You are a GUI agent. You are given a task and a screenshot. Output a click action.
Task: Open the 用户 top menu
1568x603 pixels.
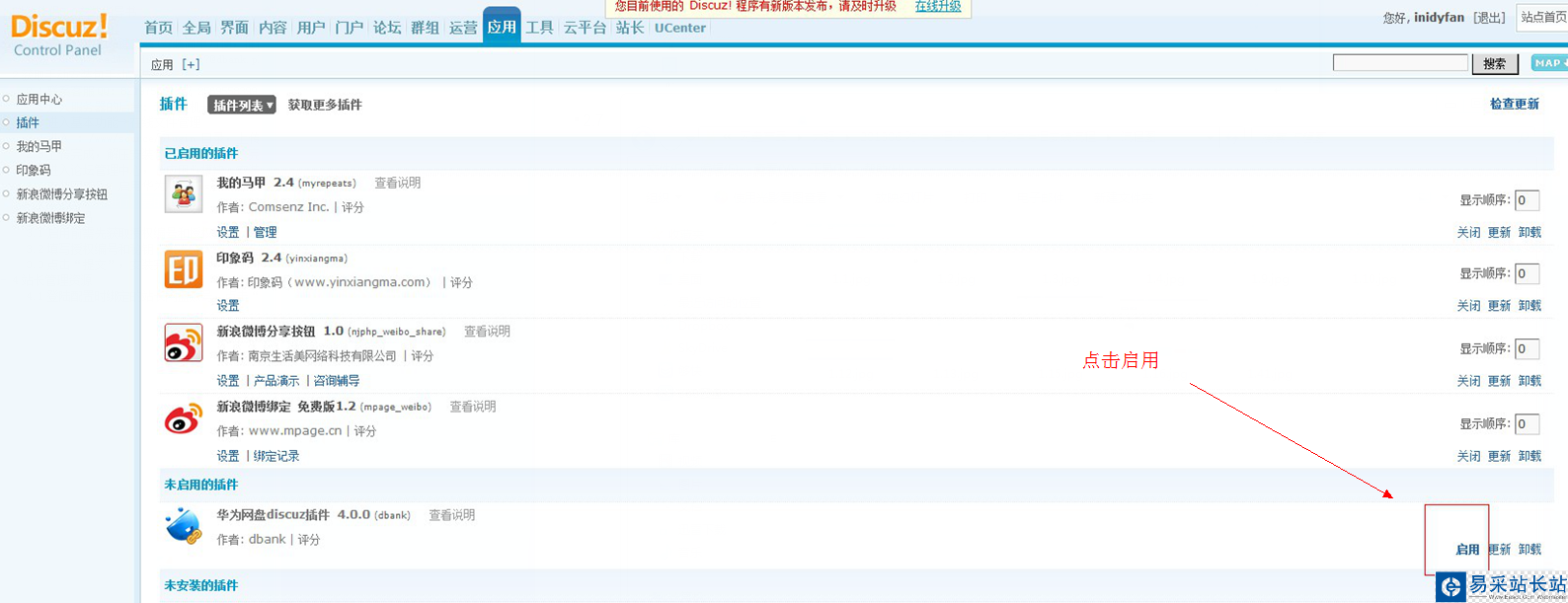pyautogui.click(x=311, y=28)
